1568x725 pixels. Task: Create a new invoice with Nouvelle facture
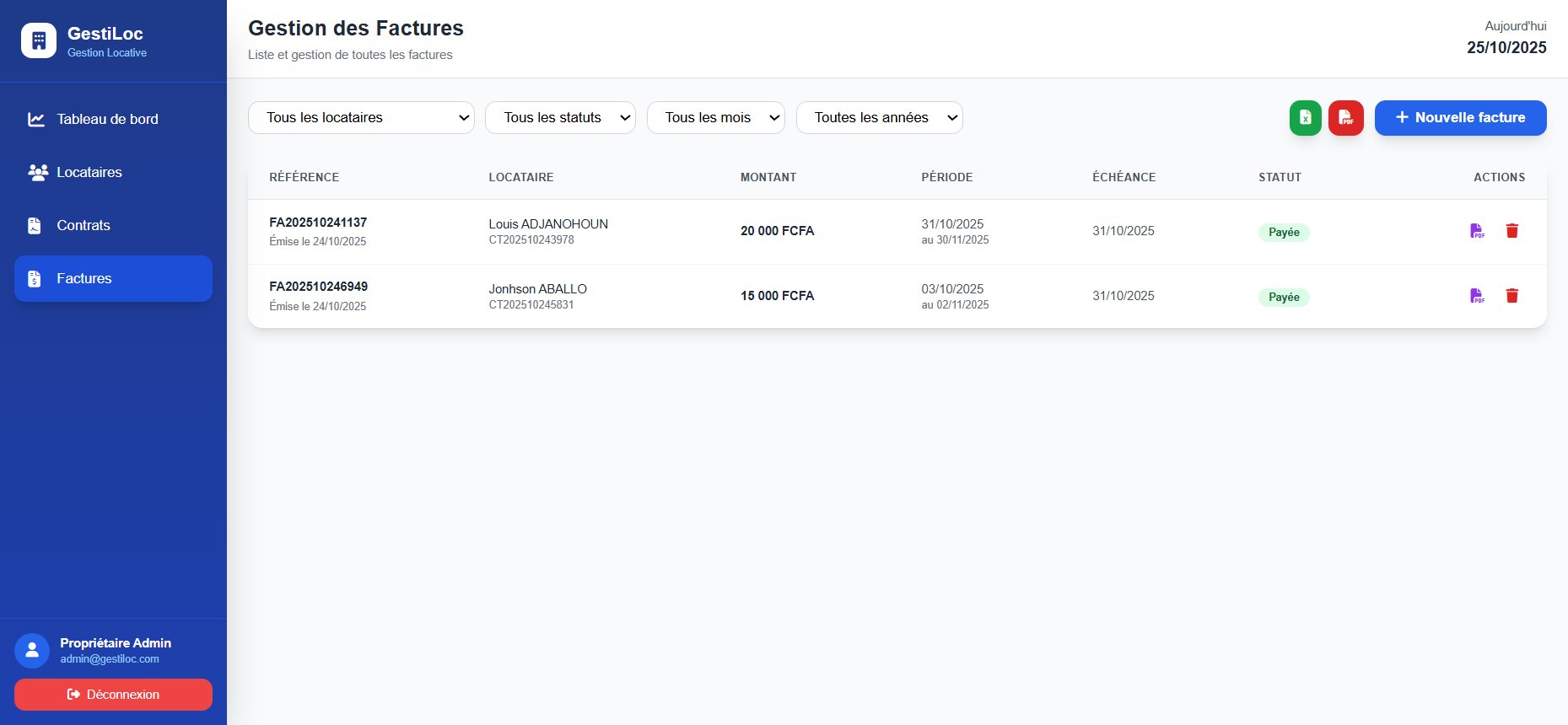pos(1460,118)
